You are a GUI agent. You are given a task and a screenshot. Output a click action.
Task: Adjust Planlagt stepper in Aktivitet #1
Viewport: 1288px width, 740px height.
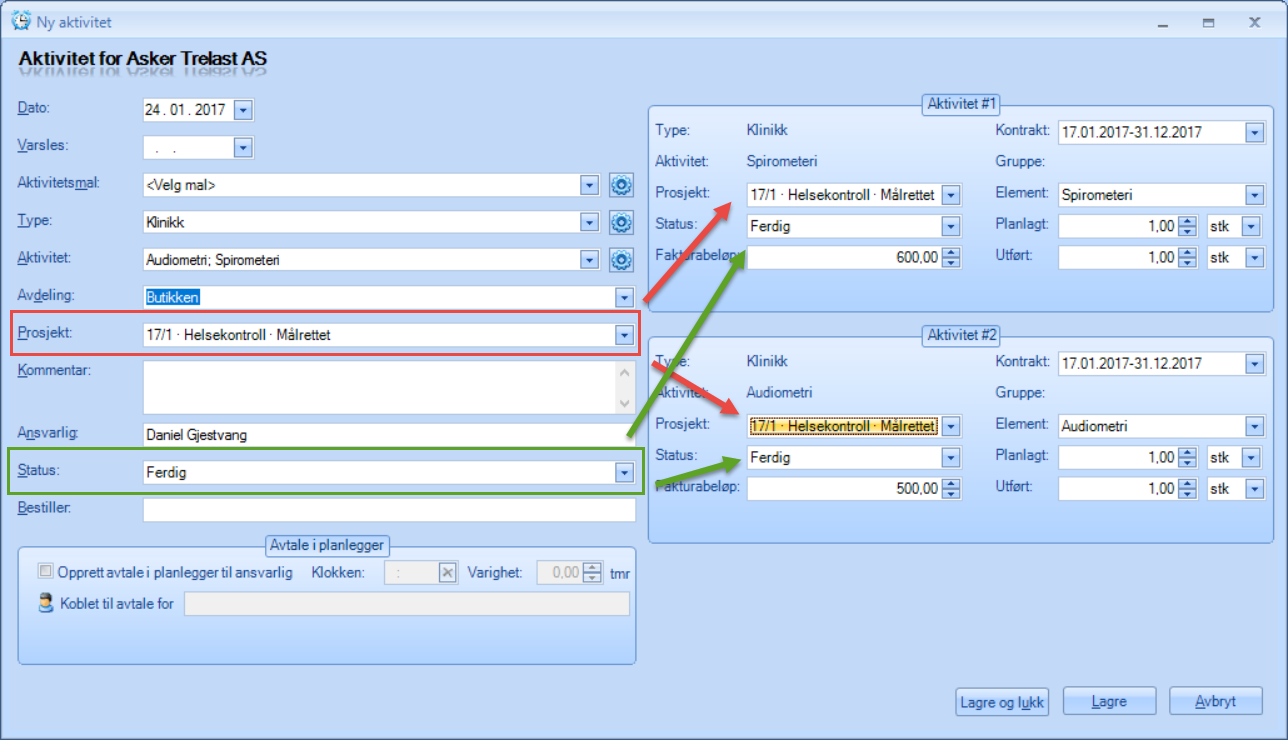tap(1187, 226)
